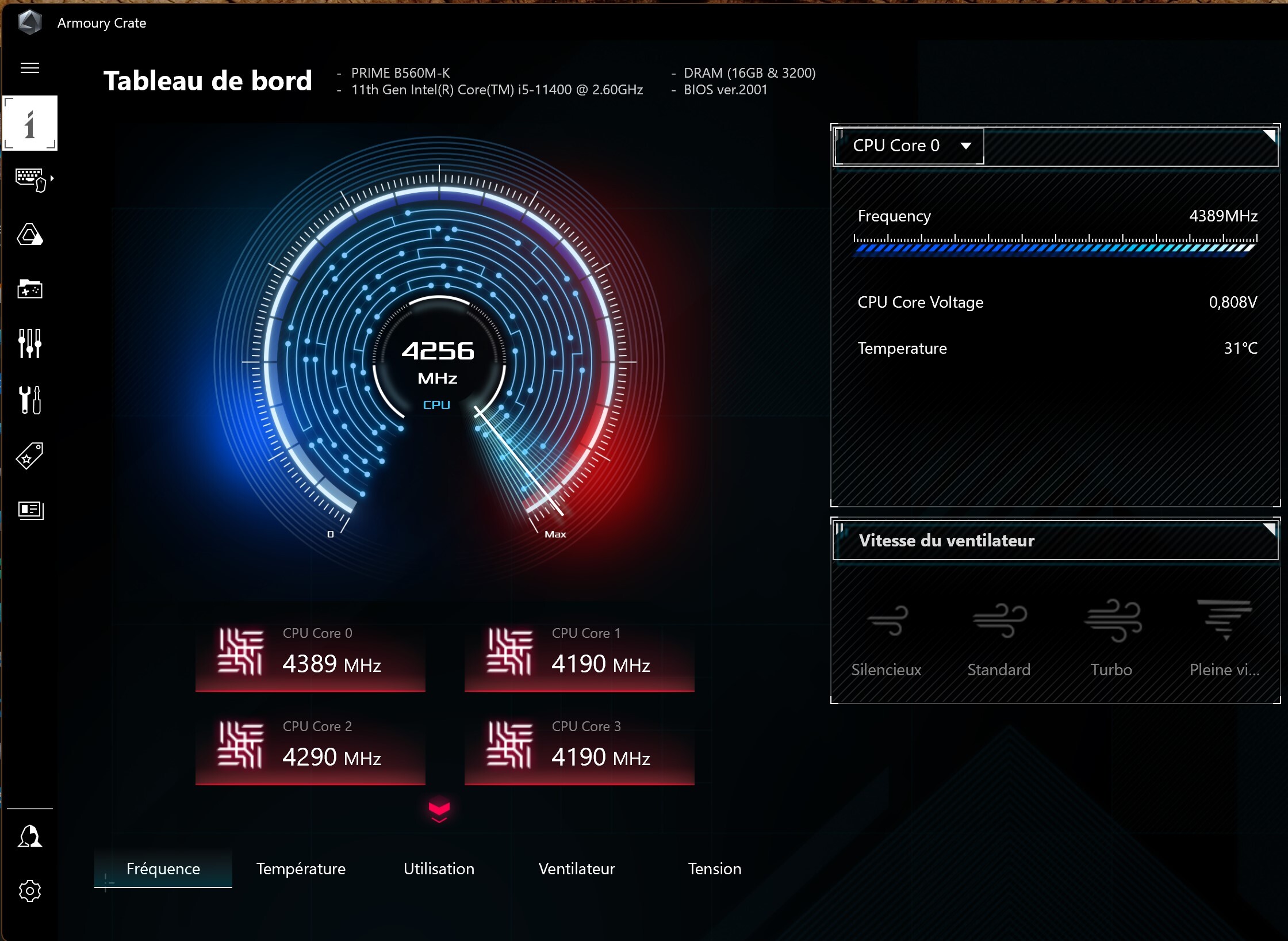This screenshot has width=1288, height=941.
Task: Open the Settings gear icon
Action: click(30, 891)
